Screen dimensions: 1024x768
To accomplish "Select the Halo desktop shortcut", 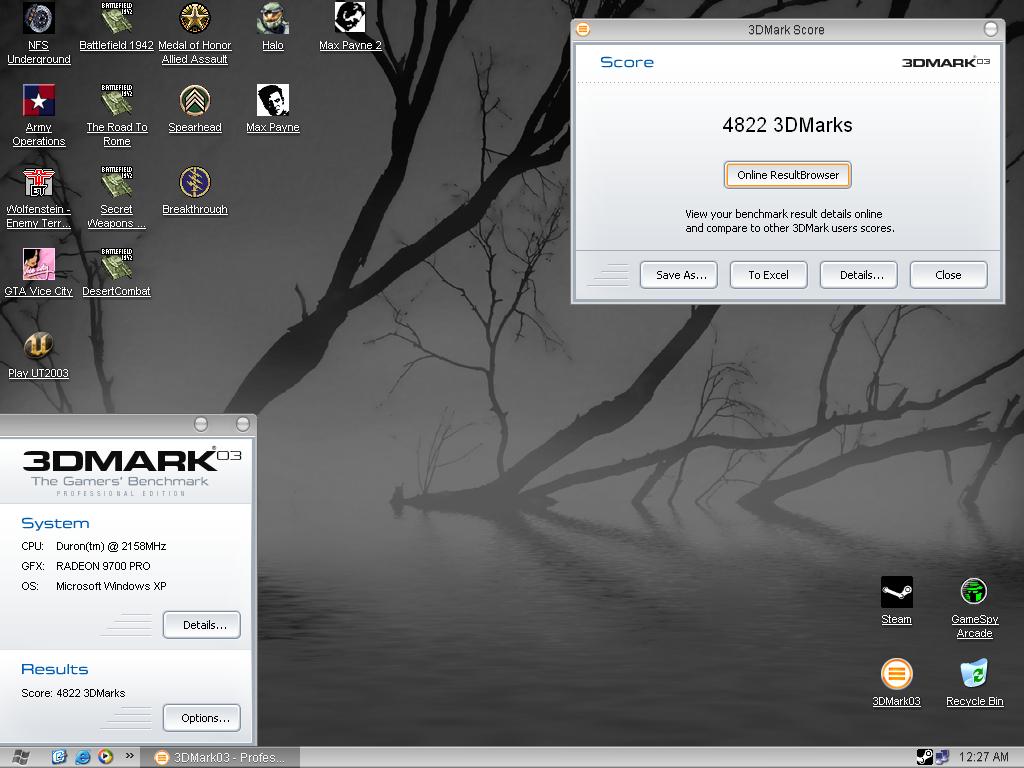I will tap(272, 19).
